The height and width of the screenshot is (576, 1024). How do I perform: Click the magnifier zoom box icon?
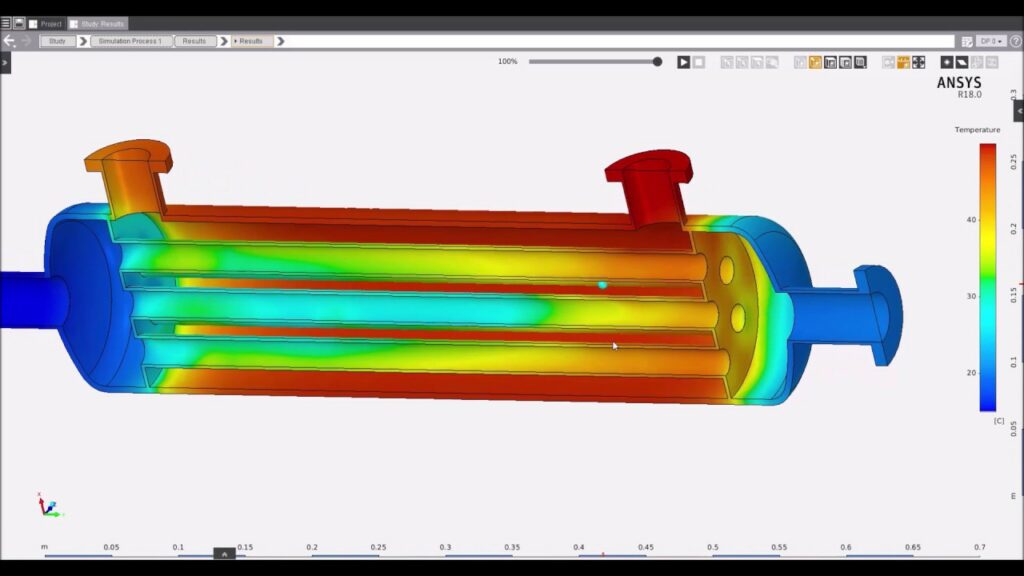click(x=860, y=62)
